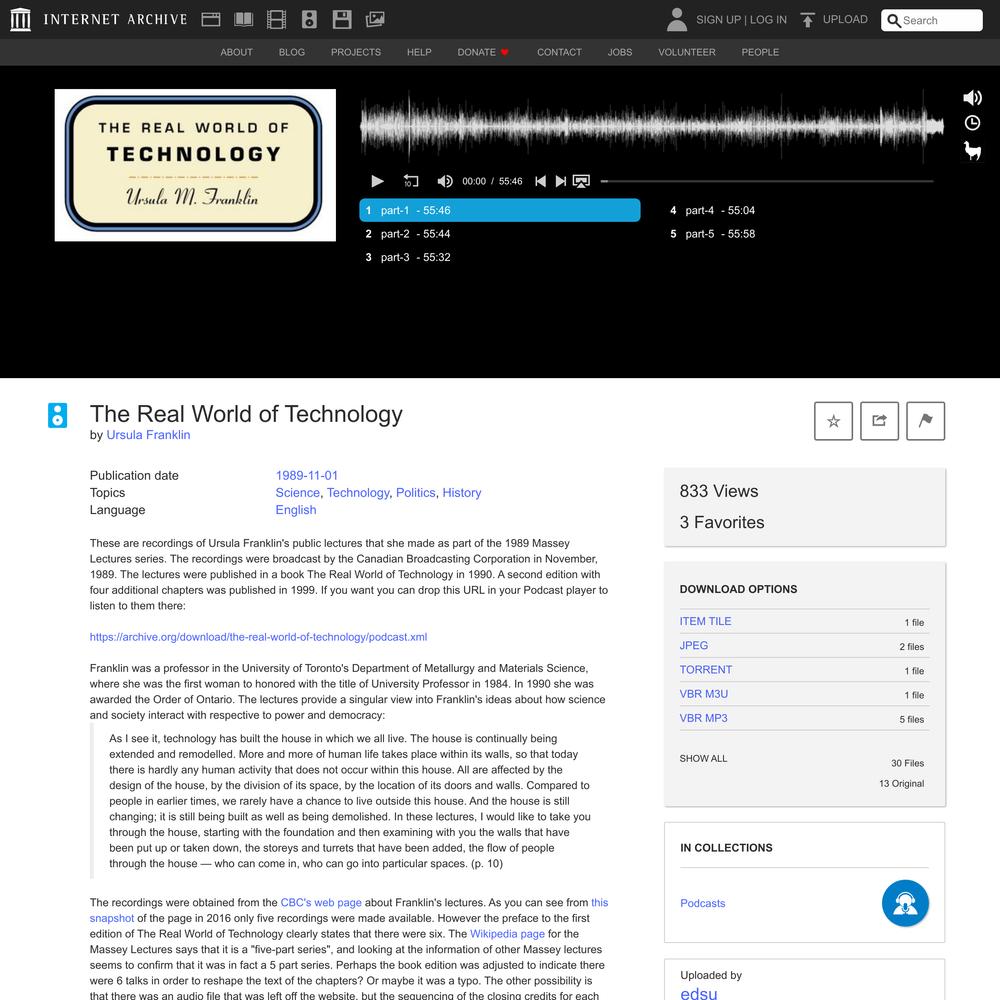Open the Video film icon
This screenshot has width=1000, height=1000.
pyautogui.click(x=276, y=20)
